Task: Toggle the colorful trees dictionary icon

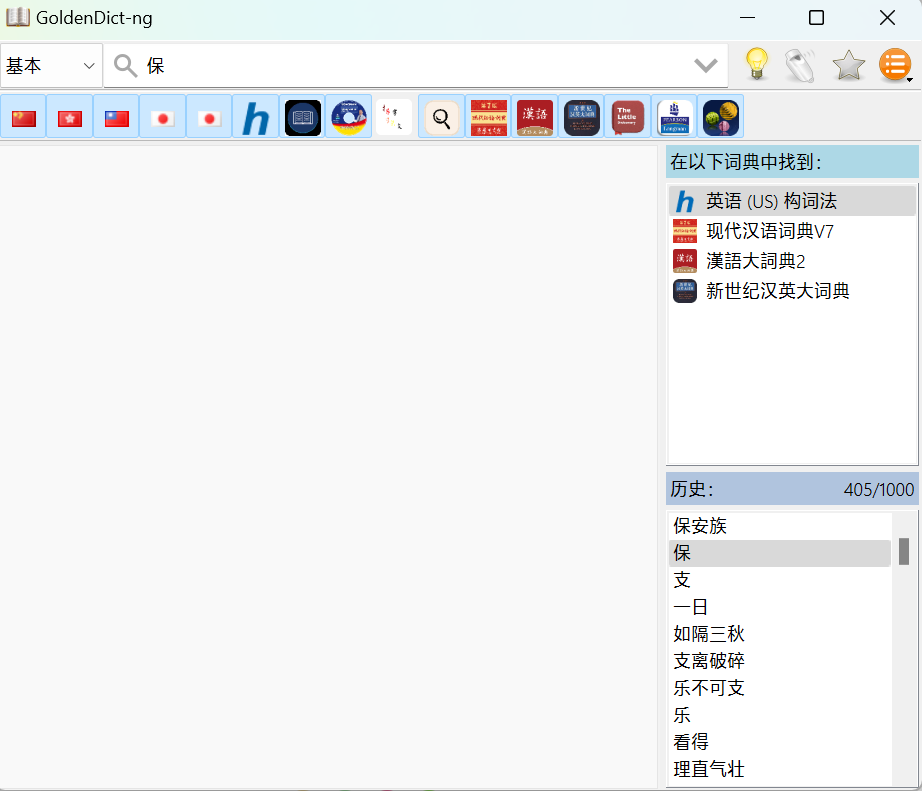Action: (x=721, y=118)
